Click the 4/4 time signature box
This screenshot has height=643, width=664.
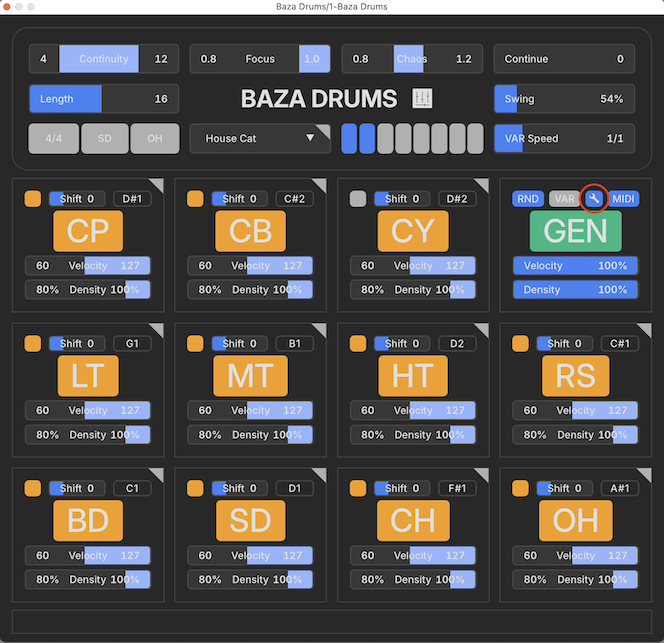tap(54, 138)
